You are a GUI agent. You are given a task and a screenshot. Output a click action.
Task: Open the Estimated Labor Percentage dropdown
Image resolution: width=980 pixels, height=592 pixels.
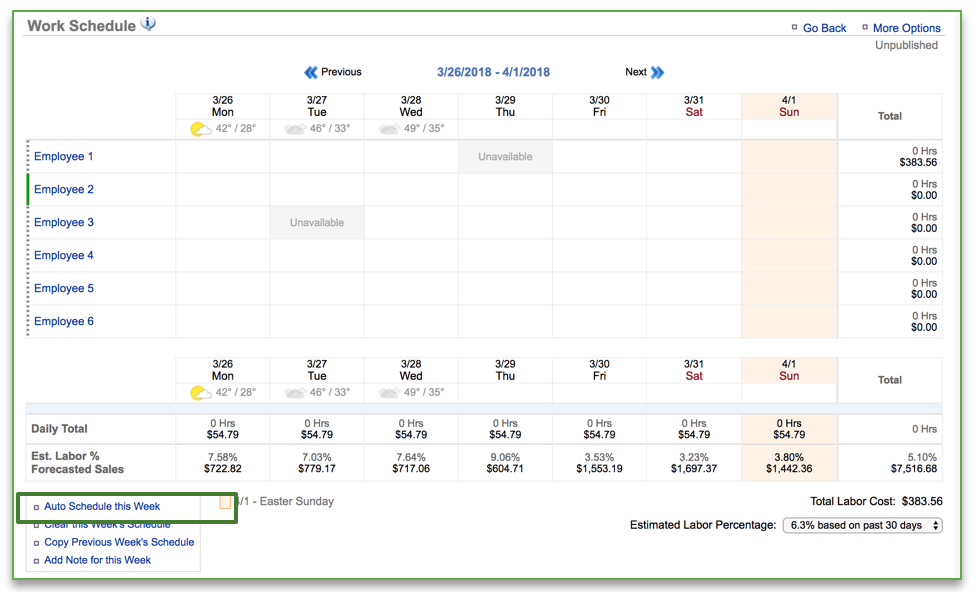pos(862,525)
